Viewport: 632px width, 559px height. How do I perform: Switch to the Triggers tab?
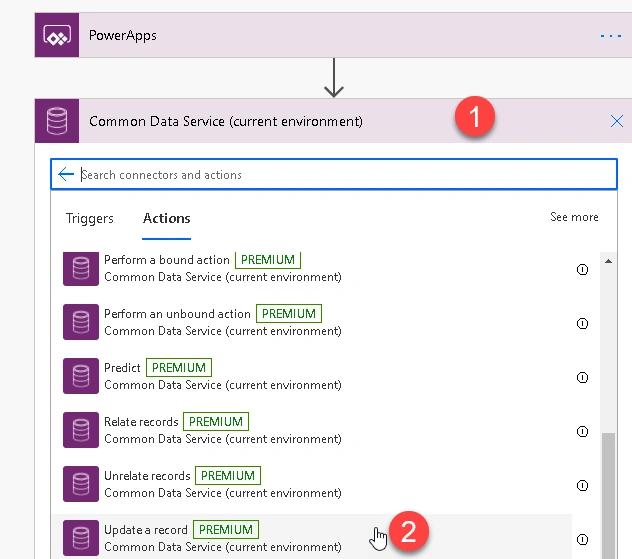tap(89, 218)
